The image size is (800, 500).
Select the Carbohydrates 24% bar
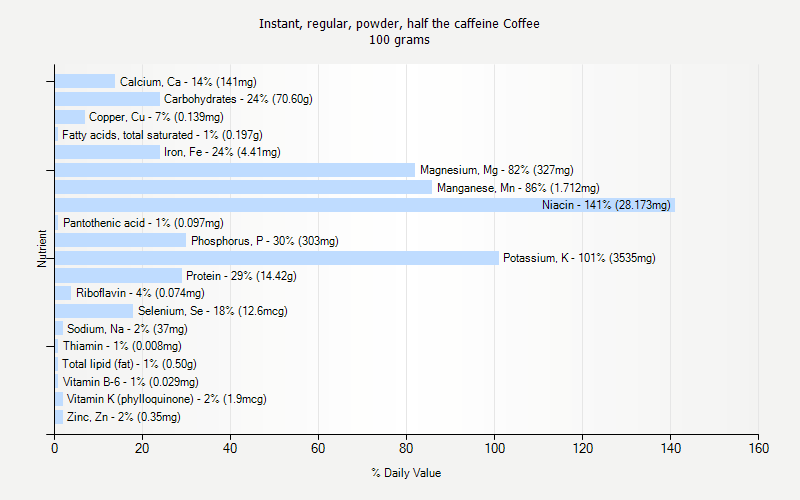(107, 99)
